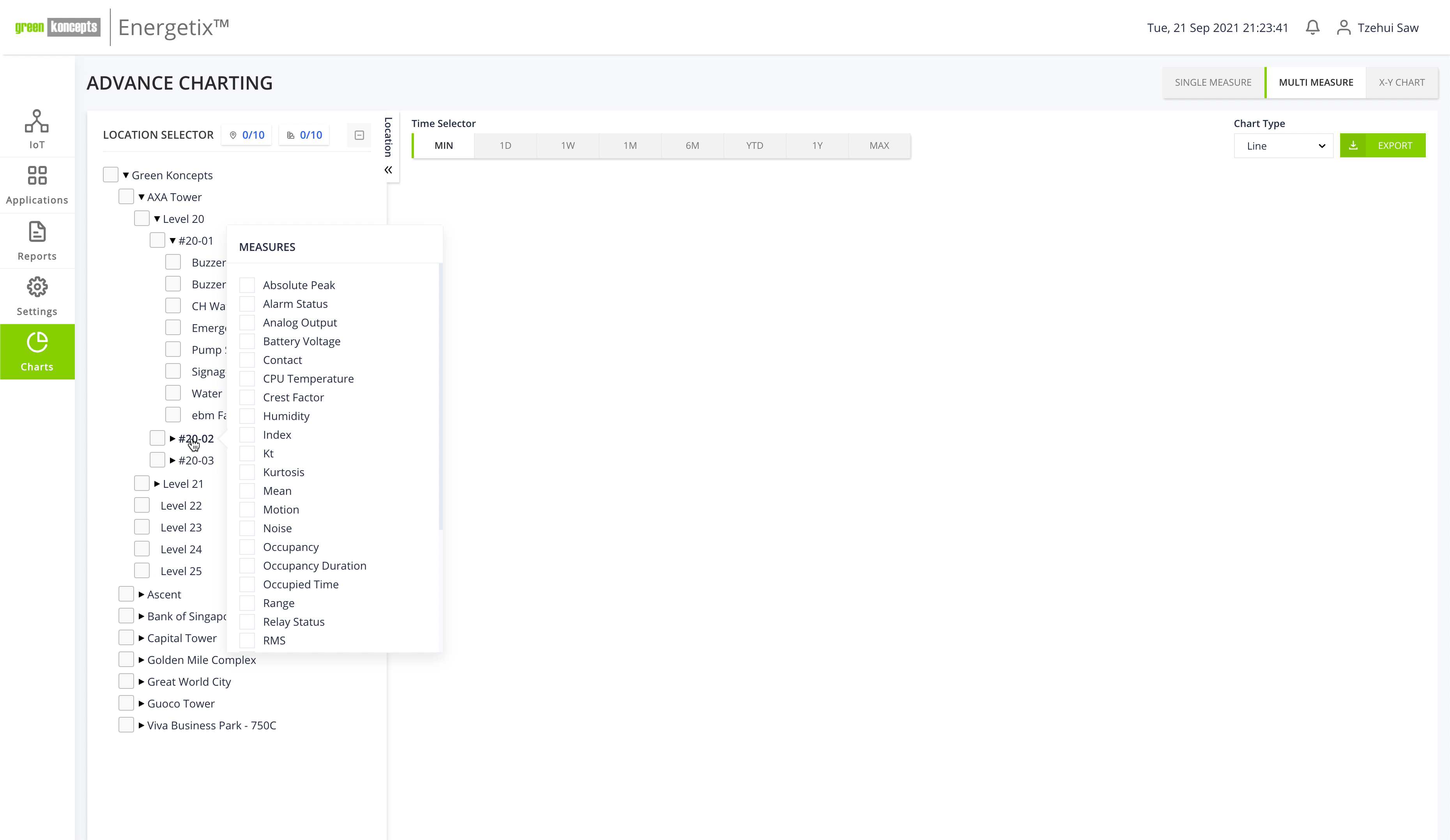Open the IoT sidebar icon

[37, 121]
